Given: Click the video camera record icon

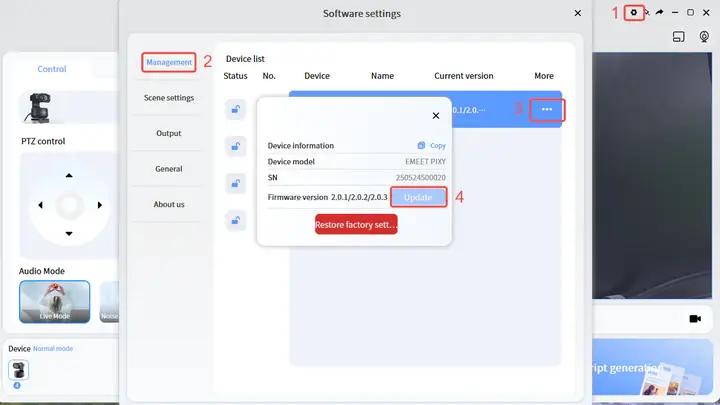Looking at the screenshot, I should click(695, 318).
